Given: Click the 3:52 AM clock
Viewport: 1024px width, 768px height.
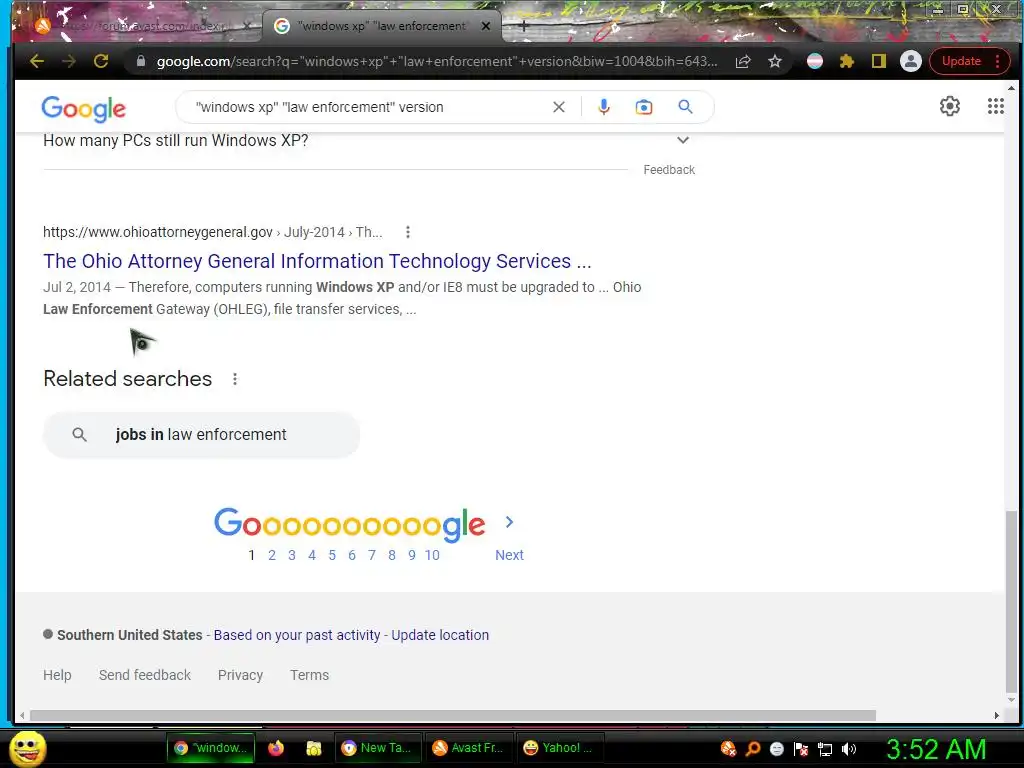Looking at the screenshot, I should pos(936,749).
